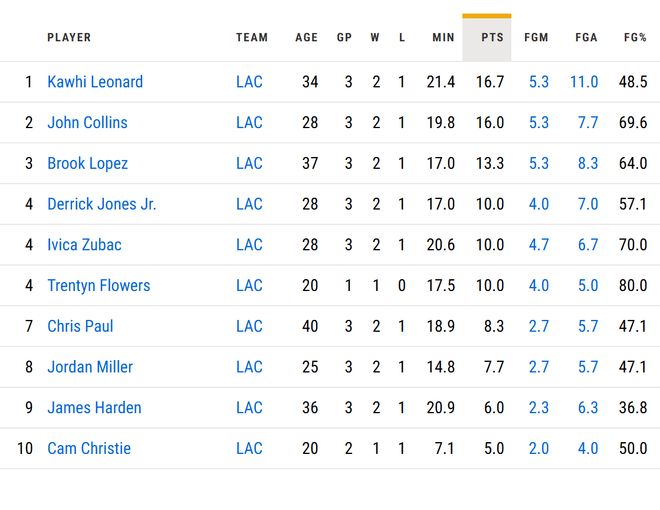This screenshot has width=660, height=510.
Task: Sort by FG% column header
Action: (635, 38)
